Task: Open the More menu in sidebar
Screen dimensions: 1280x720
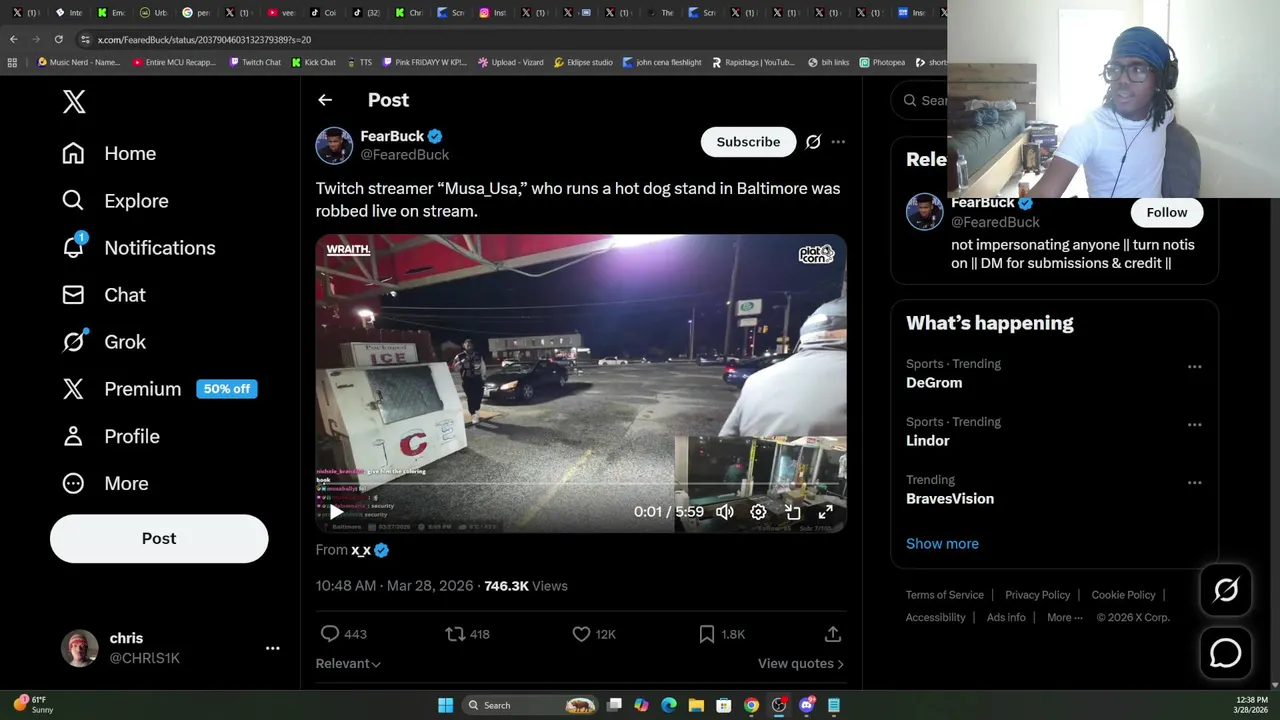Action: pos(105,483)
